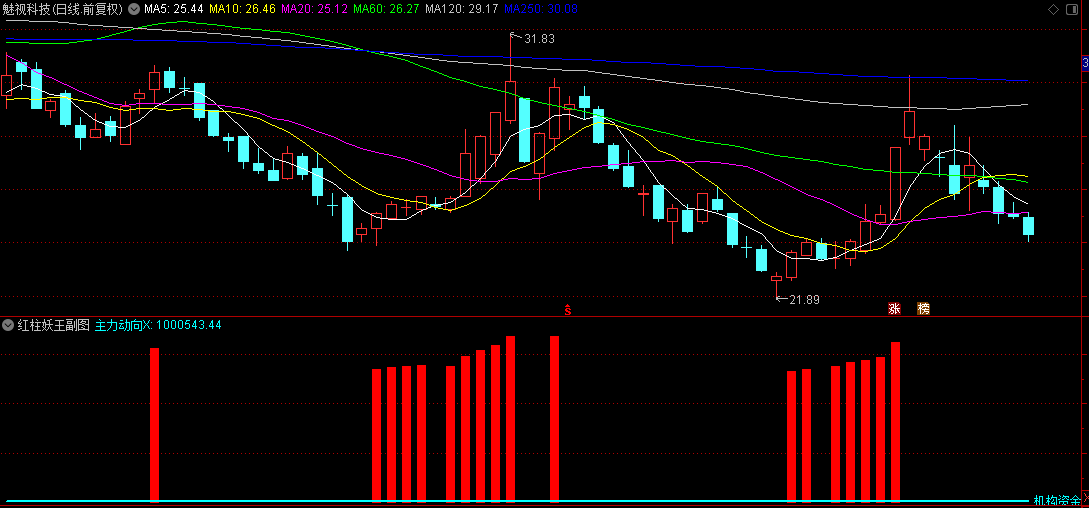Click the 机构资金 label at bottom right
This screenshot has width=1089, height=508.
pyautogui.click(x=1056, y=500)
